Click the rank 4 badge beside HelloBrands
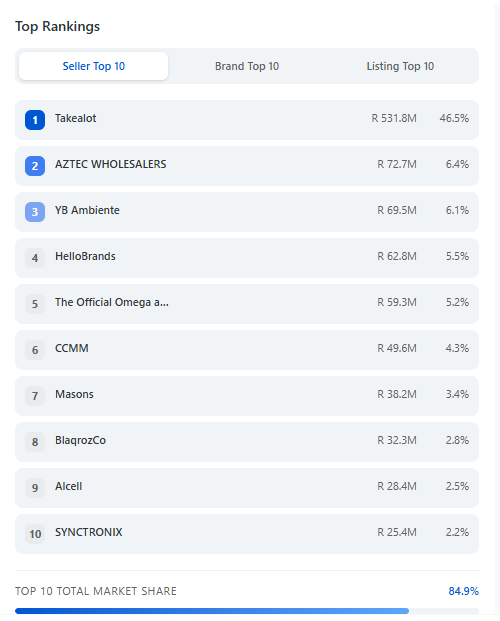This screenshot has width=500, height=621. [35, 258]
